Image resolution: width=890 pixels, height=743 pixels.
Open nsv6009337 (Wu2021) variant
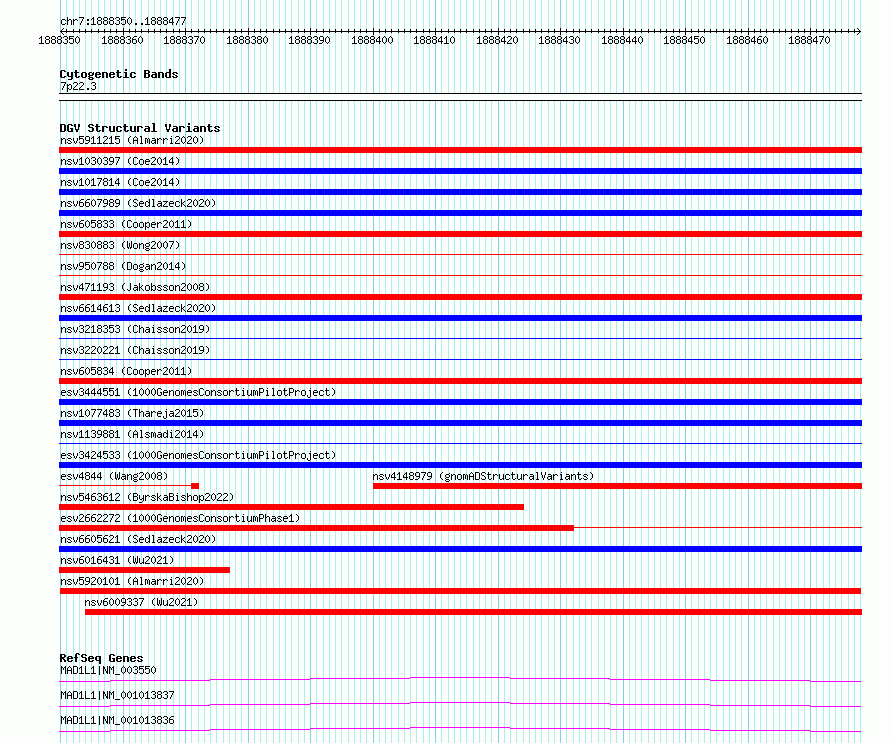point(141,602)
